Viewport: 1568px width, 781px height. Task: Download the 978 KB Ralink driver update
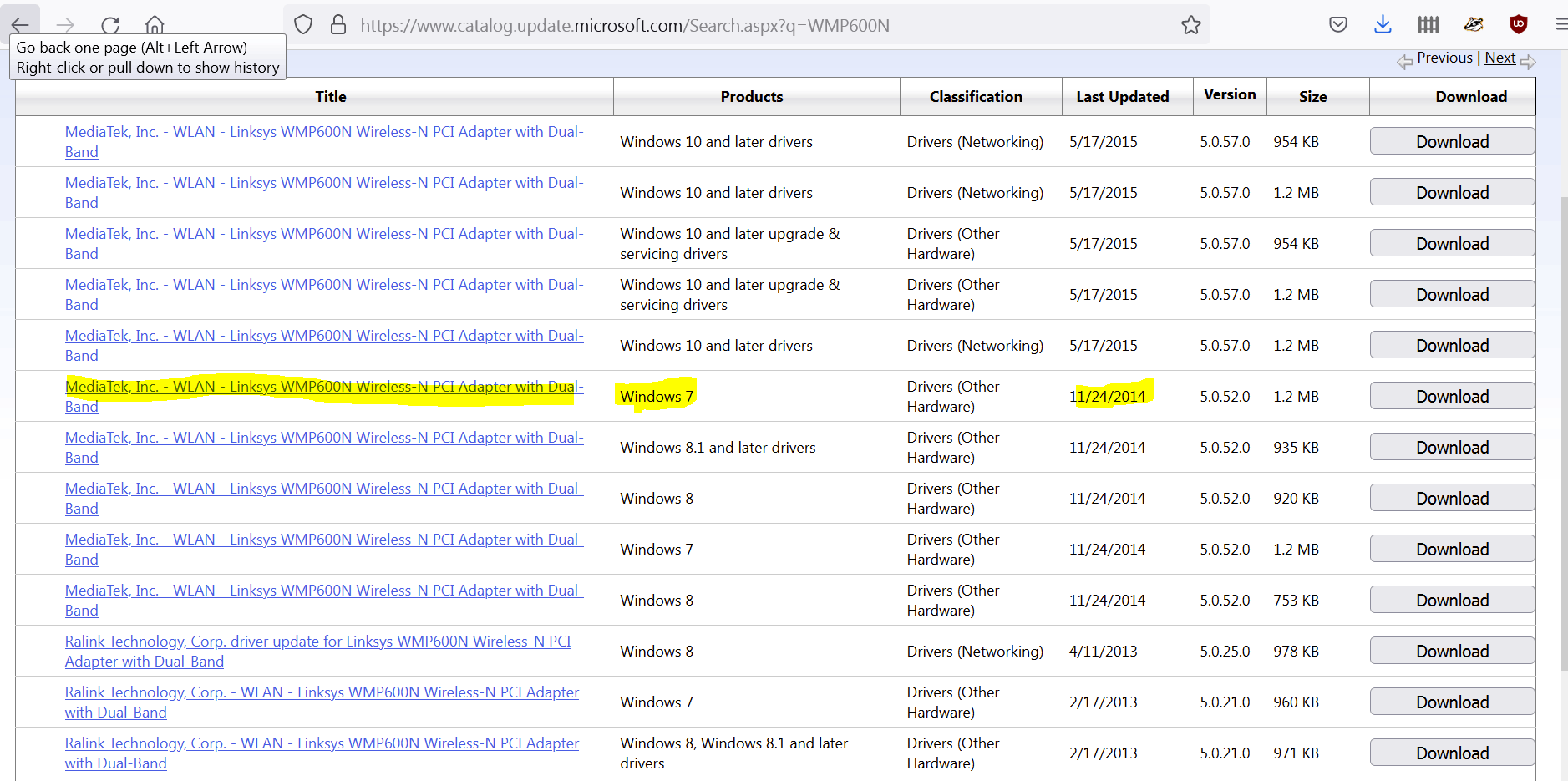1452,651
